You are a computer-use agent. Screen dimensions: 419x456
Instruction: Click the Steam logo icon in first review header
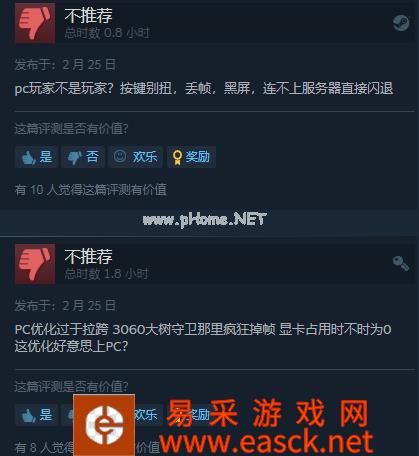coord(401,23)
